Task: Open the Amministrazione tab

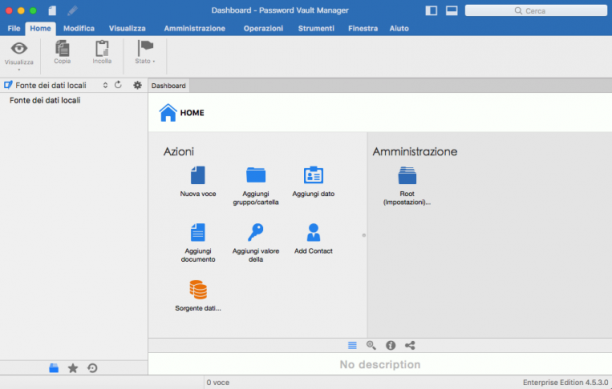Action: [194, 28]
